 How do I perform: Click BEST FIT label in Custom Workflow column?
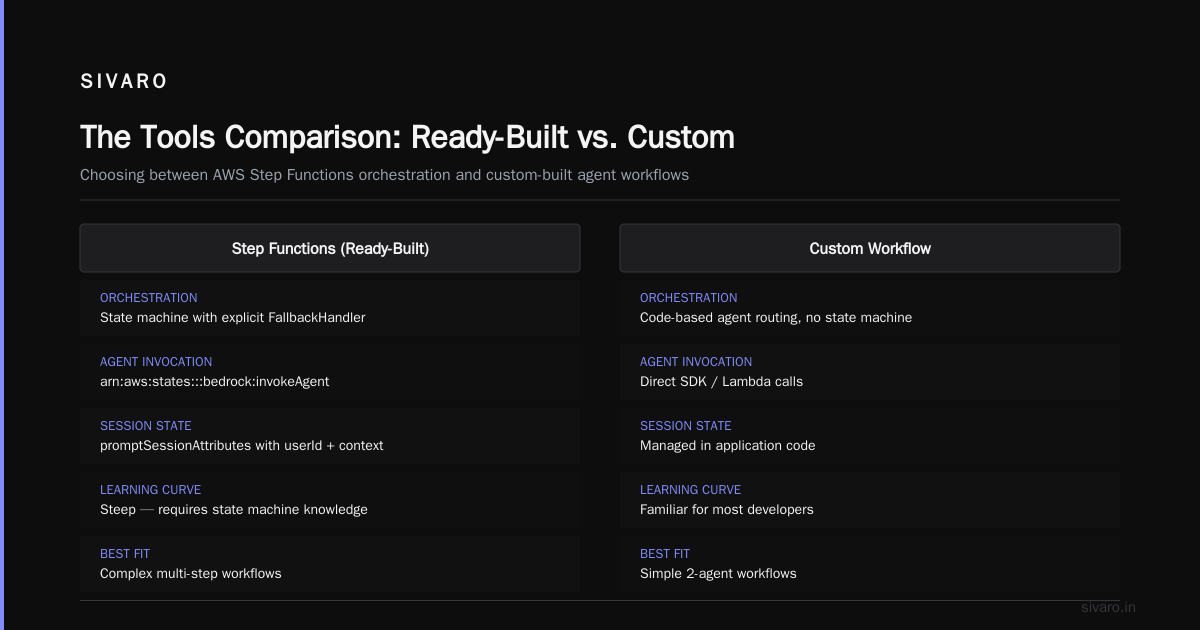click(x=665, y=554)
